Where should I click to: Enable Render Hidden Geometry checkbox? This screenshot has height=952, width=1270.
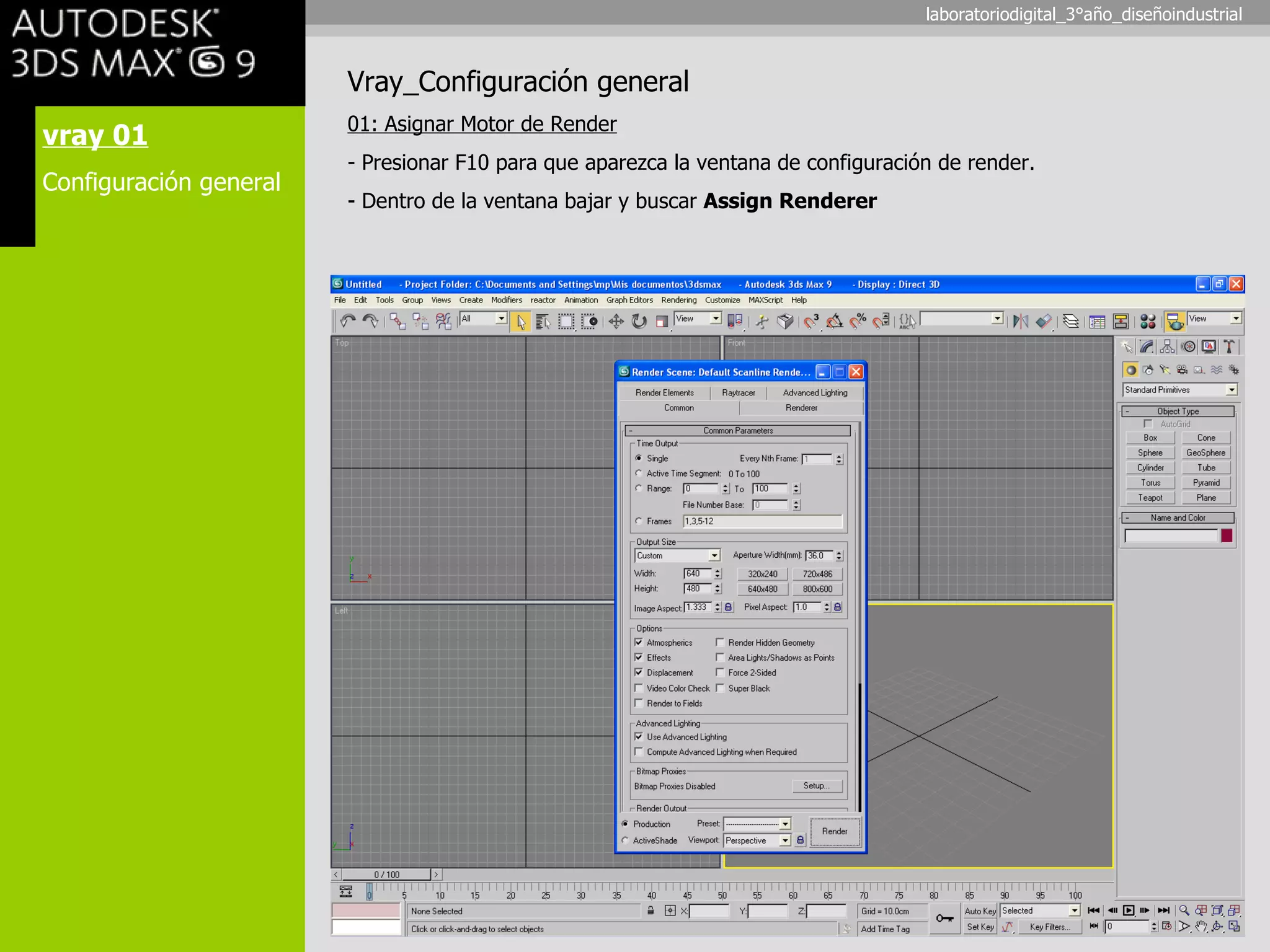720,642
